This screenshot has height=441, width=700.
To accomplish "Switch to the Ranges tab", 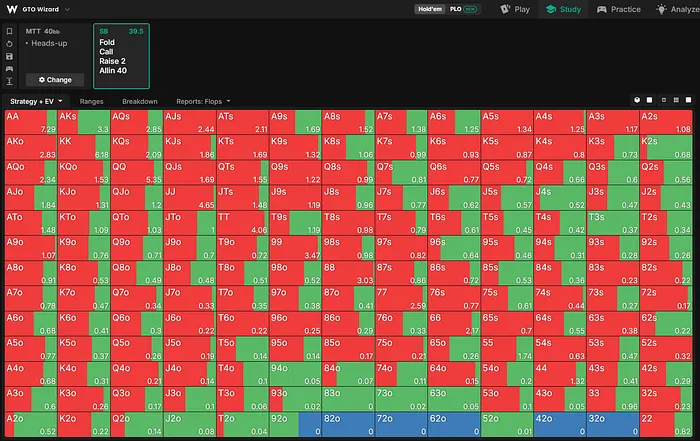I will coord(92,101).
